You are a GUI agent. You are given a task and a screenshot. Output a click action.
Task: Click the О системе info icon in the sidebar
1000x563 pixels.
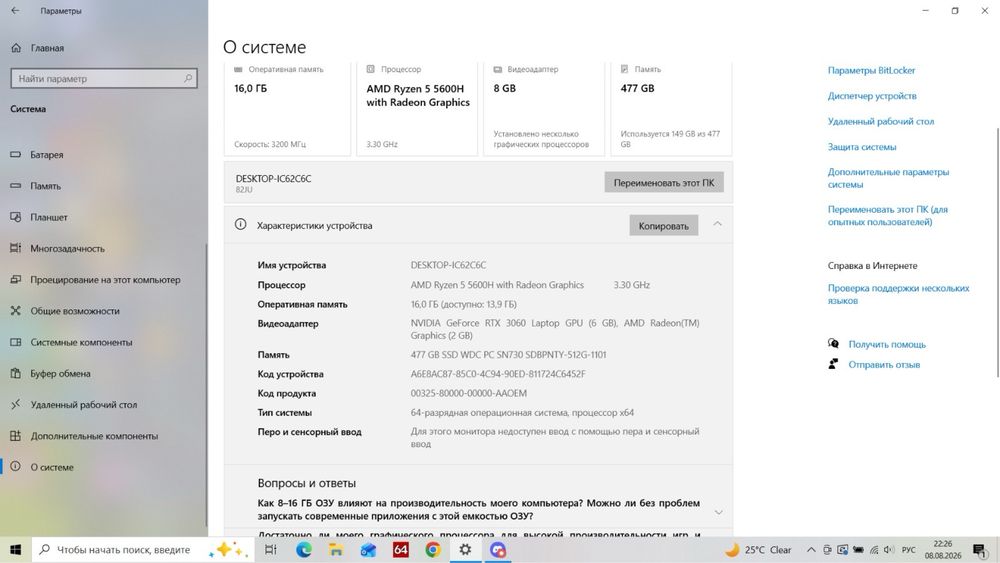point(16,467)
